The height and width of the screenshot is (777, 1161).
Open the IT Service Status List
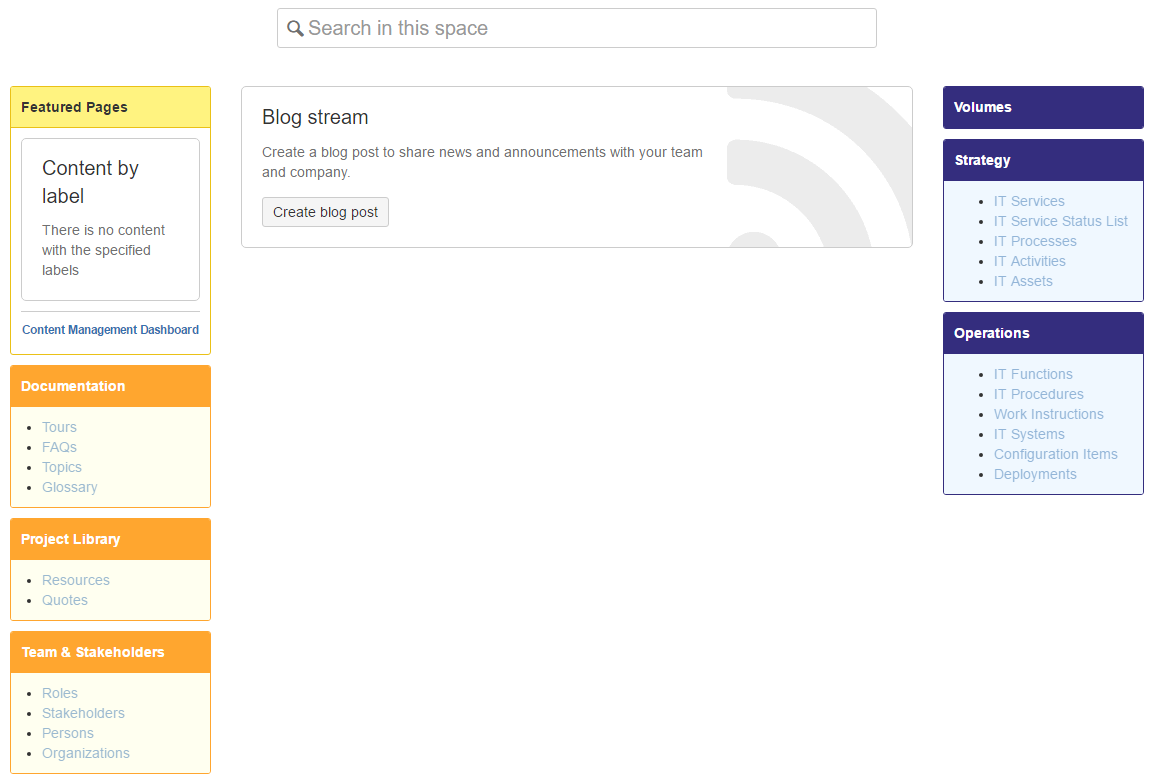1060,221
